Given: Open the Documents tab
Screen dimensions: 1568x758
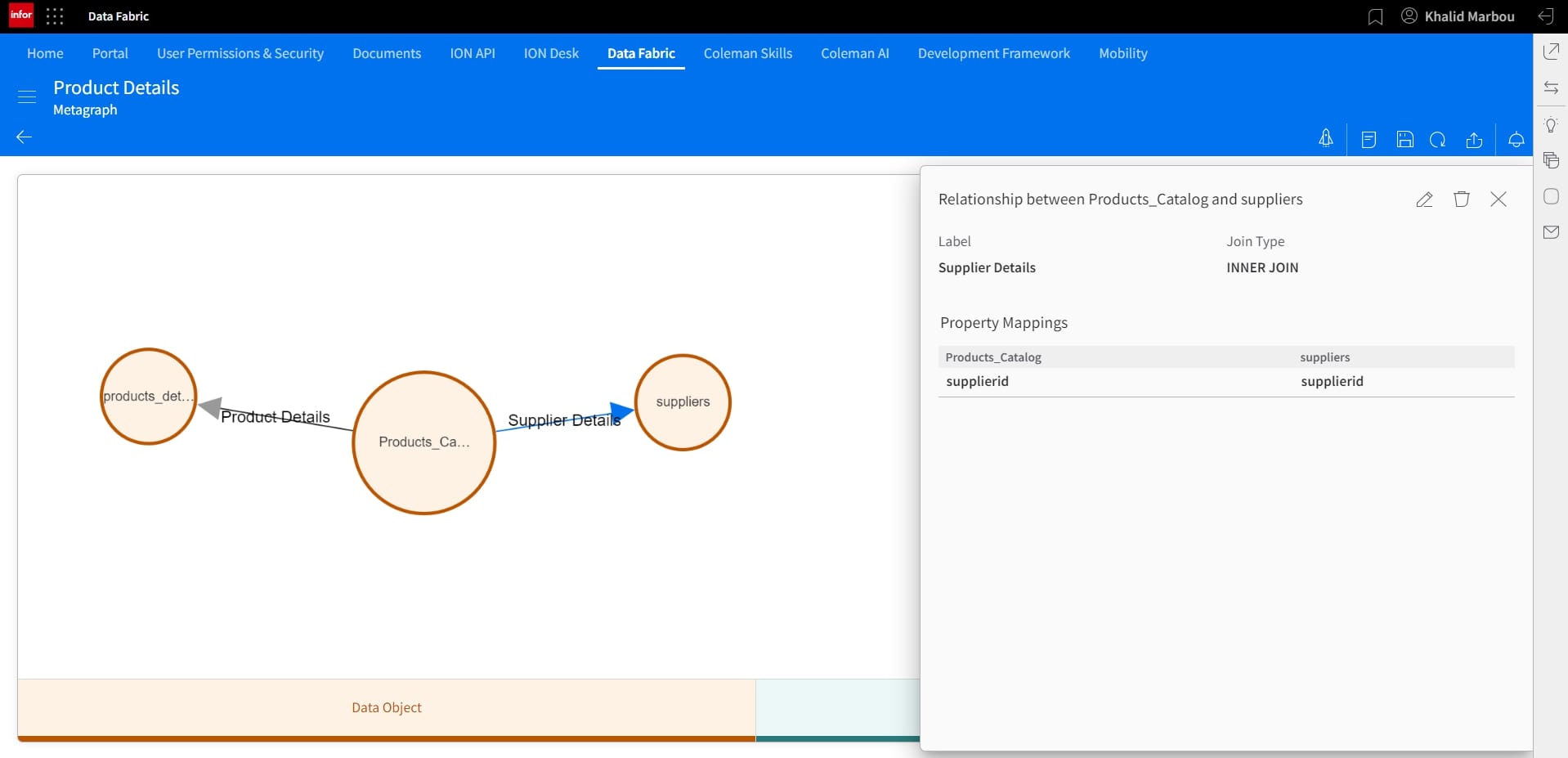Looking at the screenshot, I should tap(387, 53).
